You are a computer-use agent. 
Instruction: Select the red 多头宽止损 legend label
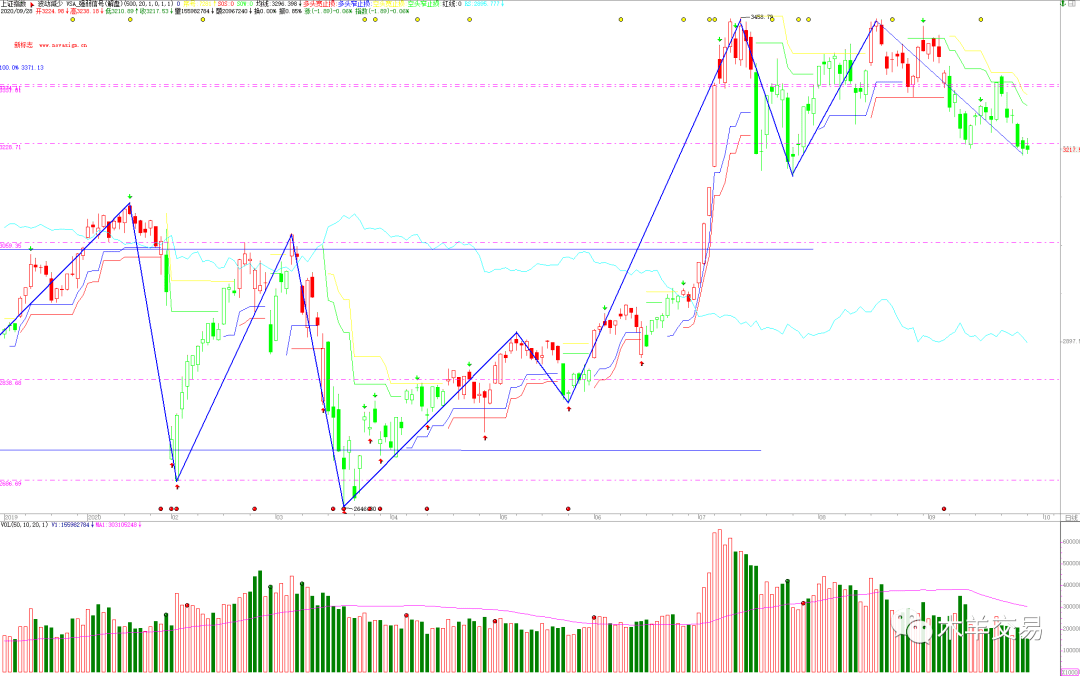click(x=321, y=4)
